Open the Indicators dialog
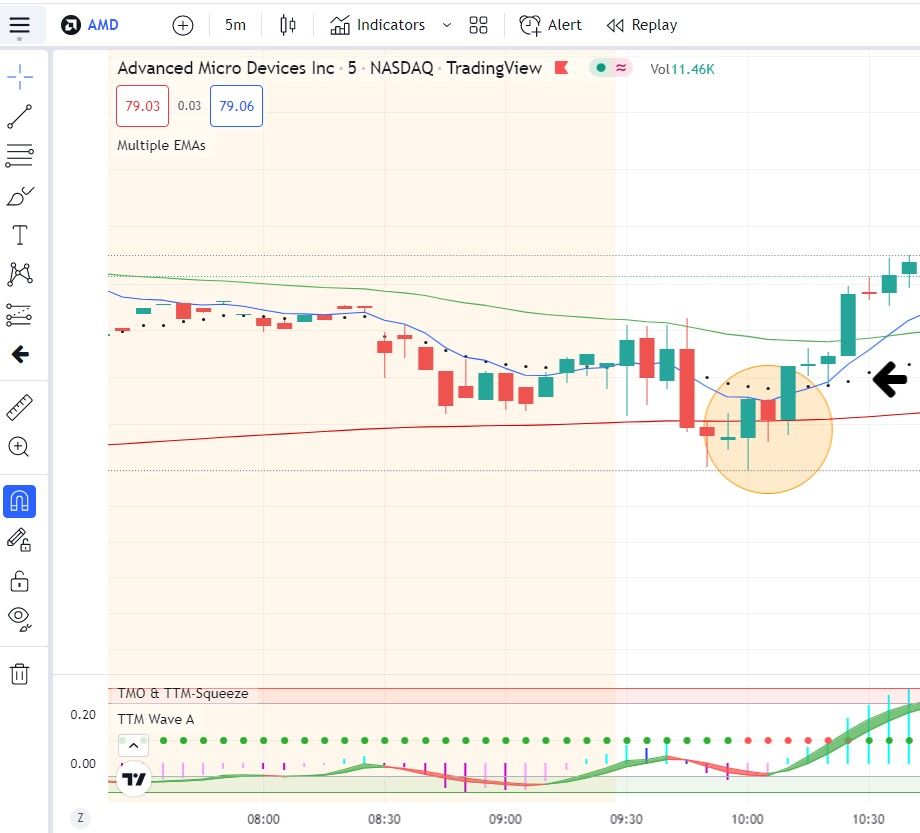 [x=377, y=25]
